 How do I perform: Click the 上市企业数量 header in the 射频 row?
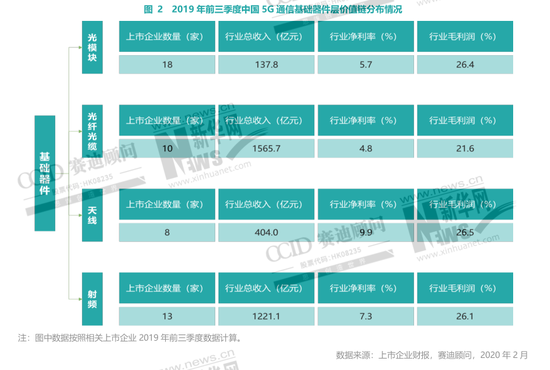point(167,288)
